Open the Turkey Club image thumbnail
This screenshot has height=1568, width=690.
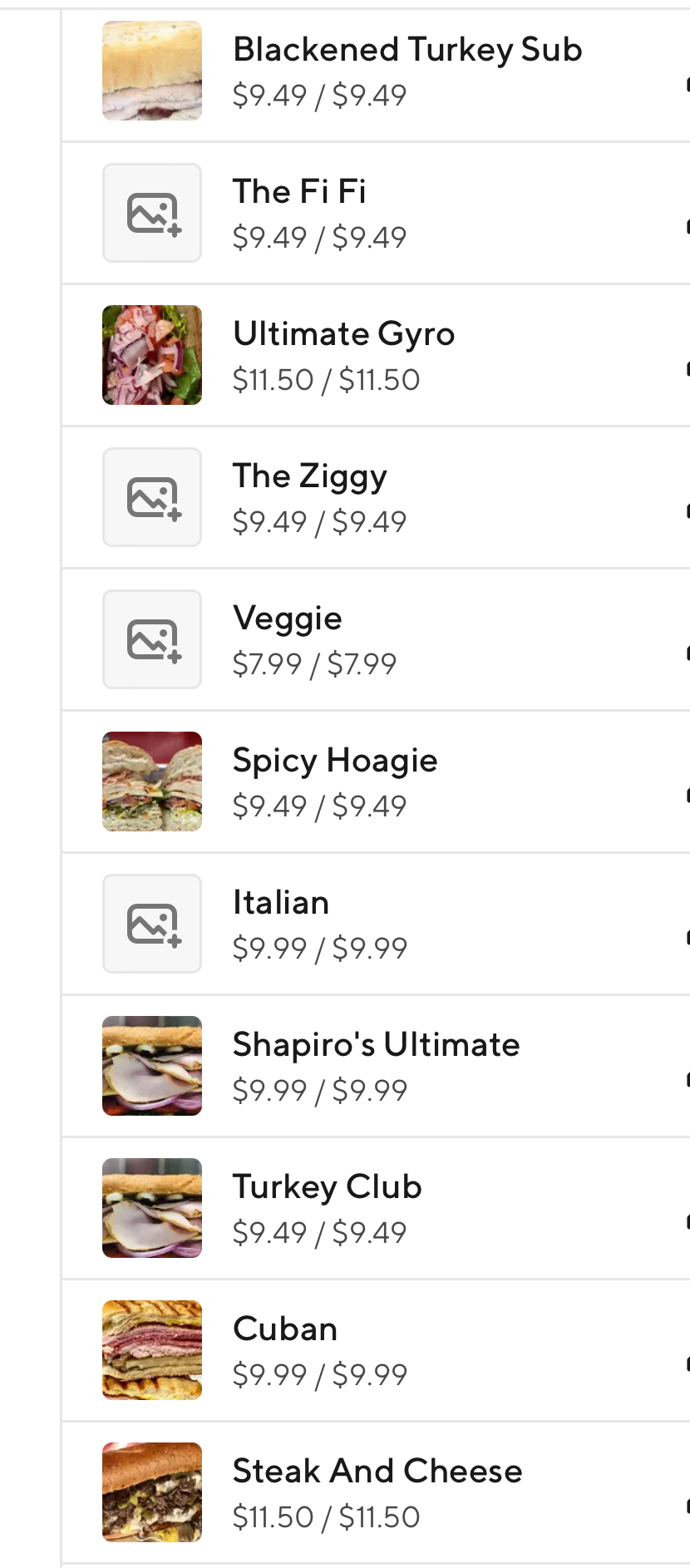[x=152, y=1208]
